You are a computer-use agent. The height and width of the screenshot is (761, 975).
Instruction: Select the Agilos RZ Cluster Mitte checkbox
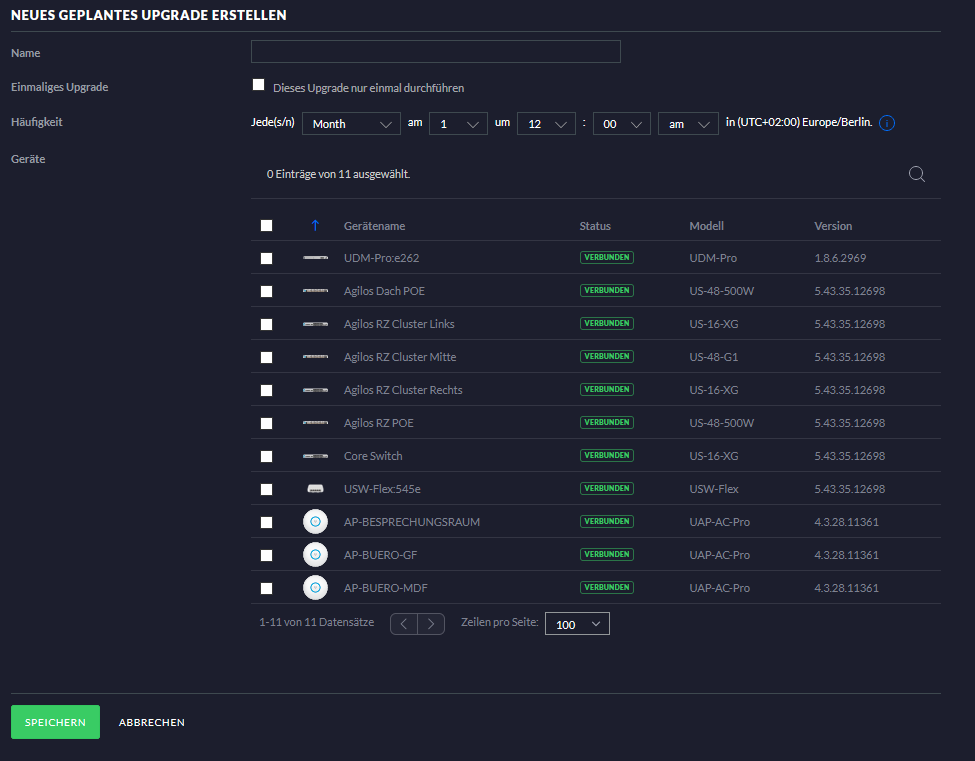click(x=266, y=357)
